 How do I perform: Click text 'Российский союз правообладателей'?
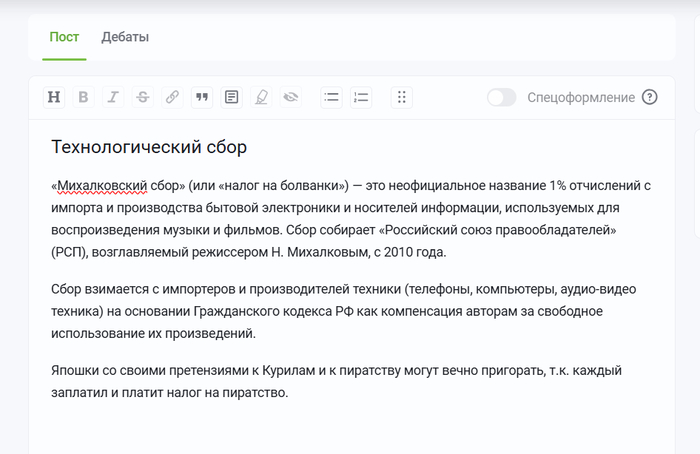click(497, 230)
